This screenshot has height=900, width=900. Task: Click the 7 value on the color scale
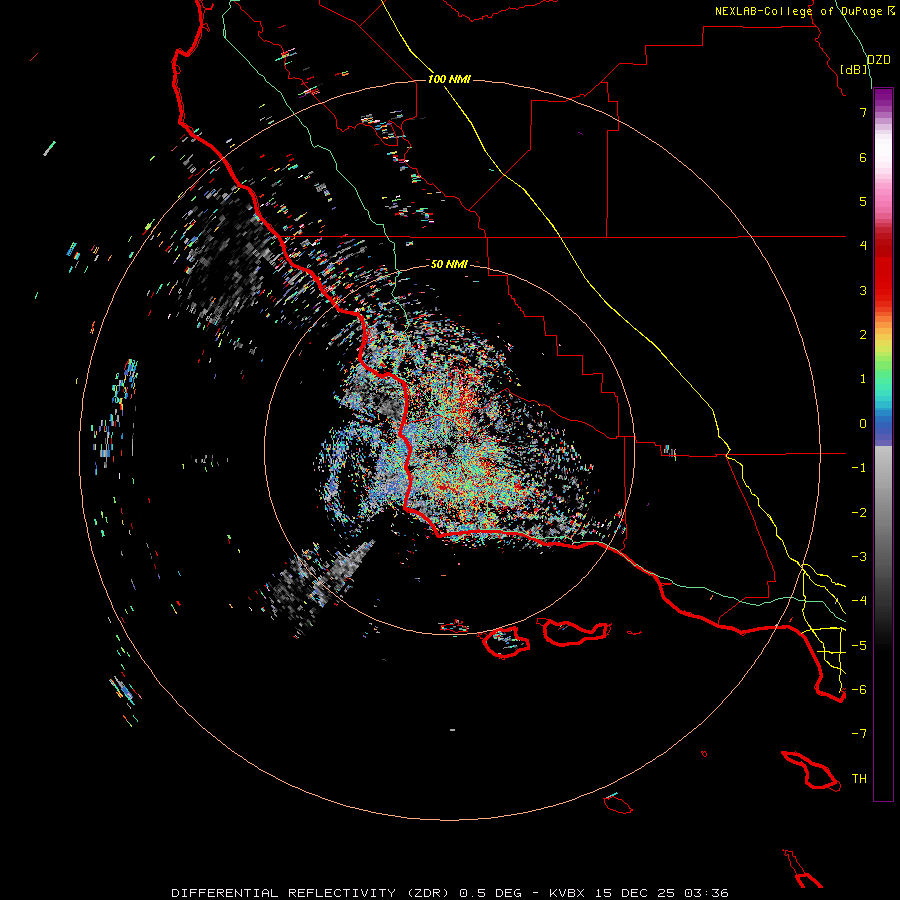(x=863, y=112)
